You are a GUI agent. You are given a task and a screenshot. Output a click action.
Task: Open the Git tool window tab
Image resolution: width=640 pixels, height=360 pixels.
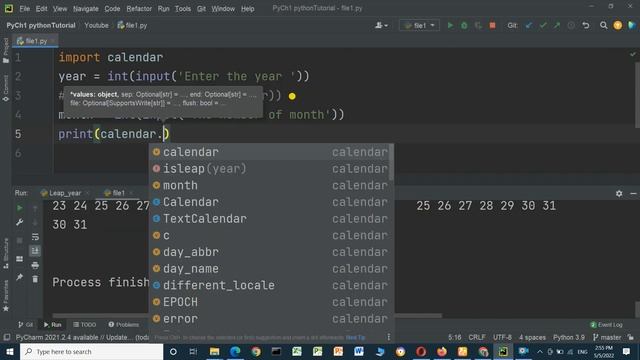(x=25, y=325)
